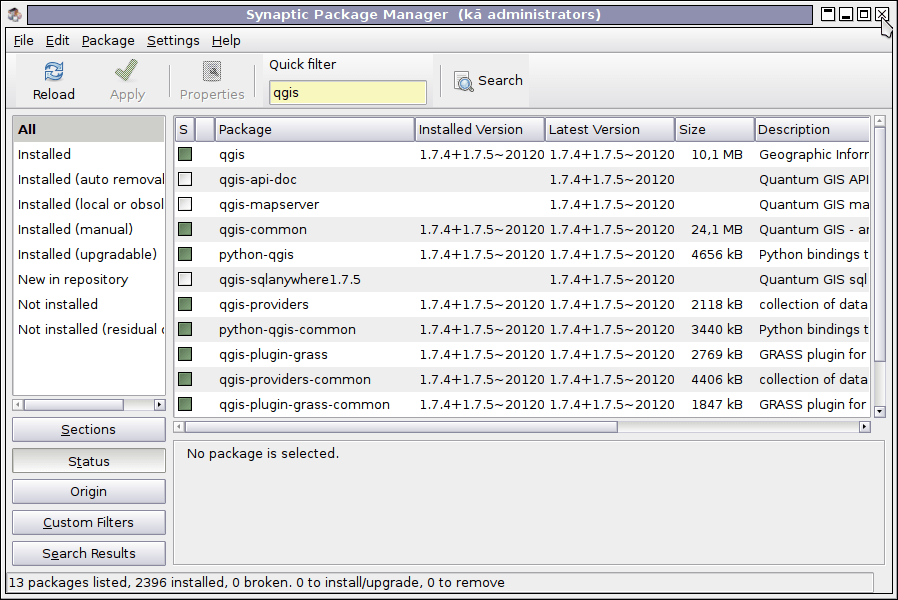
Task: Click the package list horizontal scrollbar thumb
Action: tap(401, 427)
